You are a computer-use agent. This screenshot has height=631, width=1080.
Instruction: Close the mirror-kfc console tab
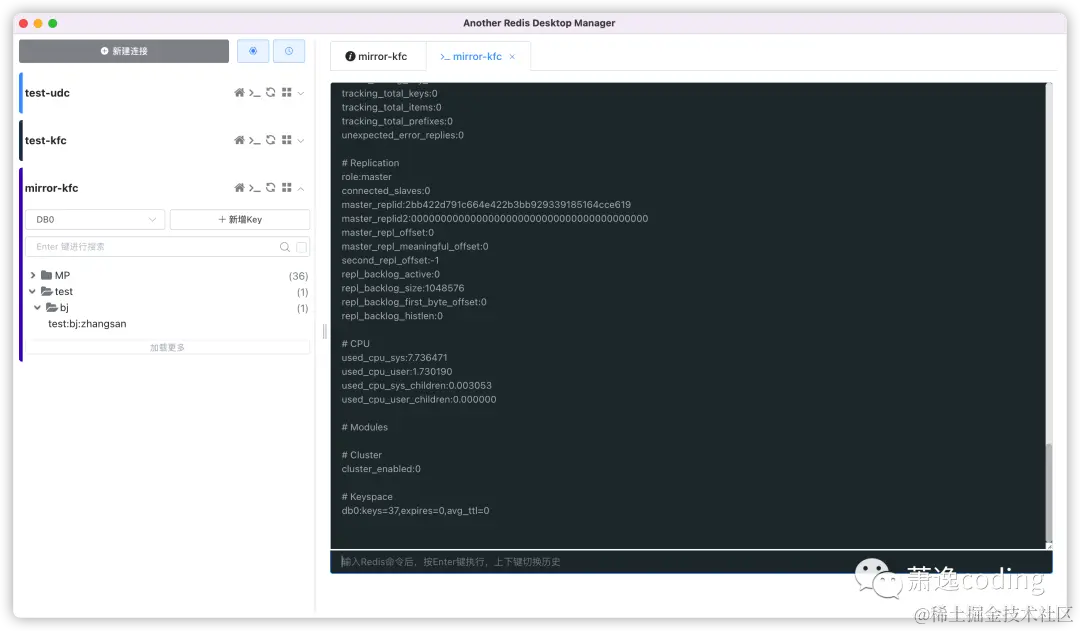pos(512,56)
